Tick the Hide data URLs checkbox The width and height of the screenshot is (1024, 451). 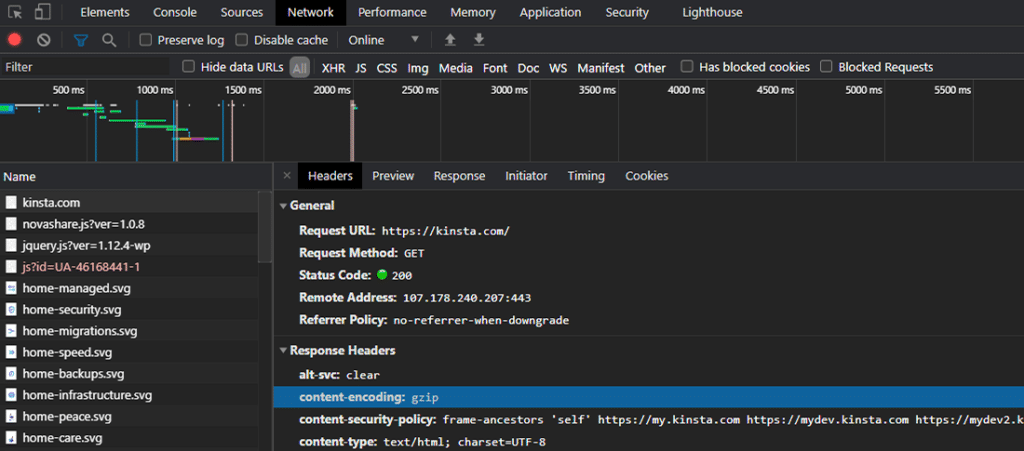point(189,67)
